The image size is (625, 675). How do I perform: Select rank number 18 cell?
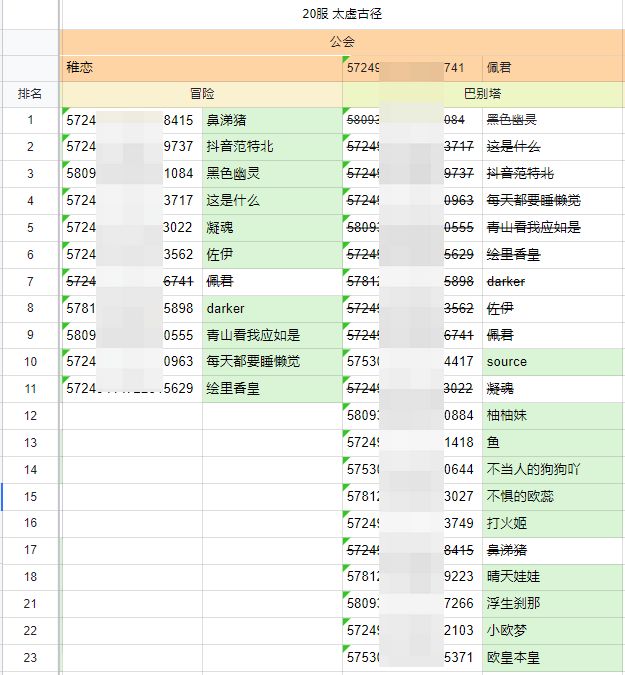pos(30,577)
